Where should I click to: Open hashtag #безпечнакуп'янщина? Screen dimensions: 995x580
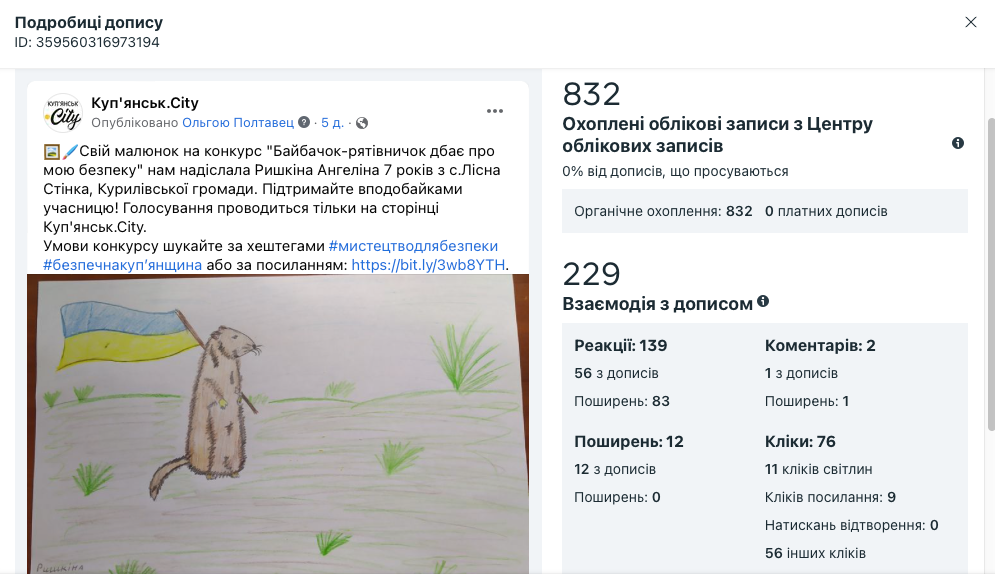(122, 265)
